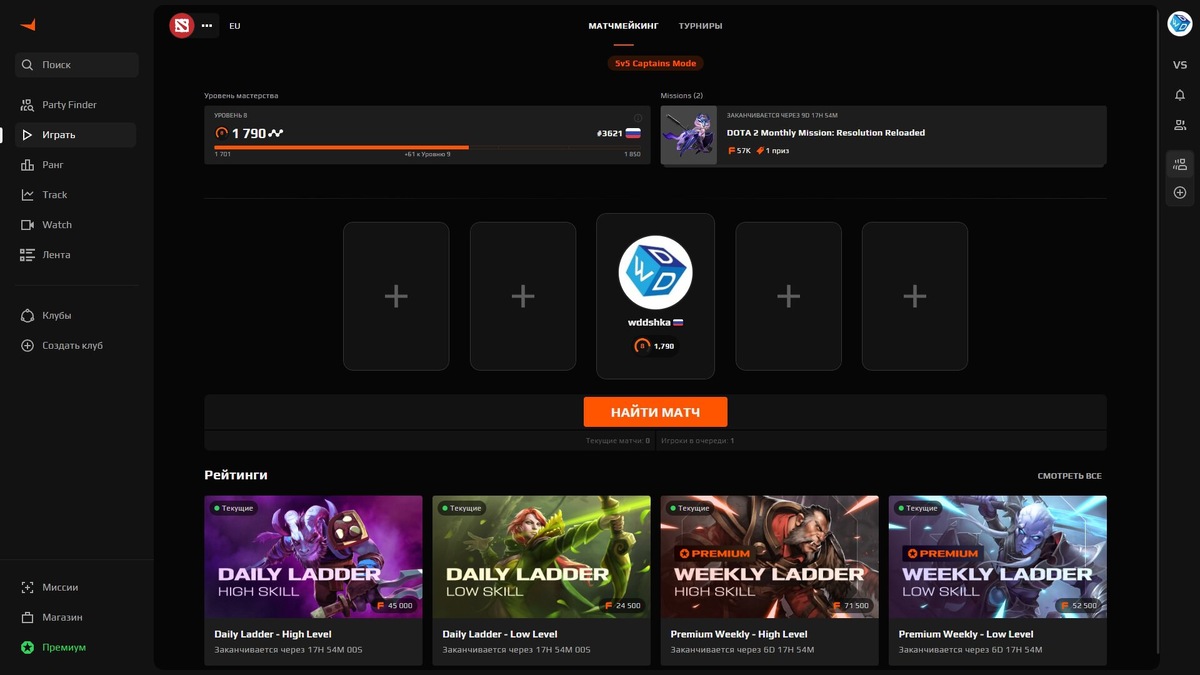
Task: Click the Party Finder people icon
Action: [28, 105]
